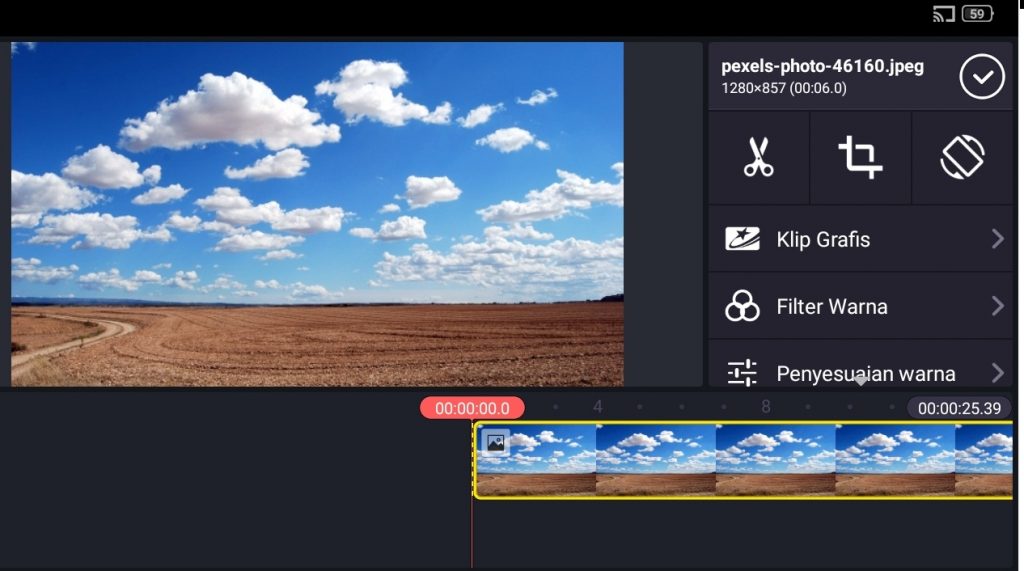The image size is (1024, 571).
Task: Confirm edits with the checkmark button
Action: (982, 77)
